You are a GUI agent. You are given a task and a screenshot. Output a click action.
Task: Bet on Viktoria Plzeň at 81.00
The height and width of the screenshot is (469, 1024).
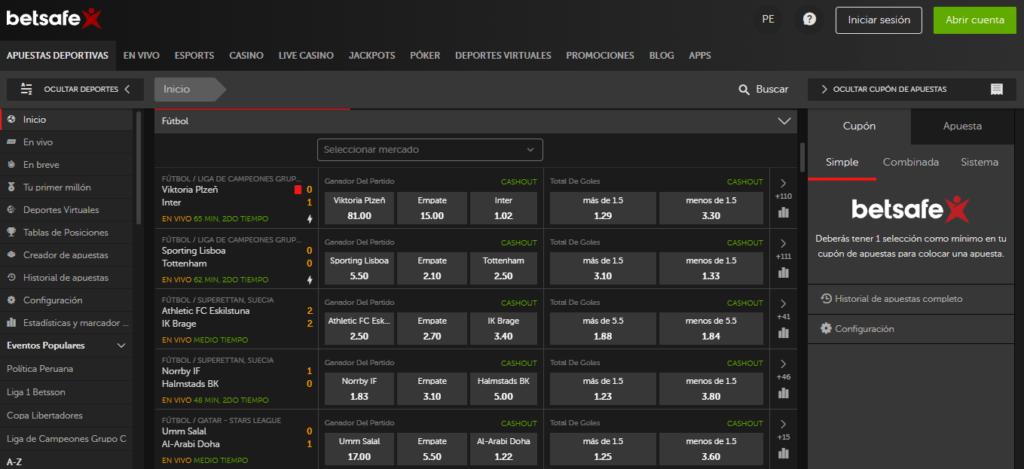(359, 208)
